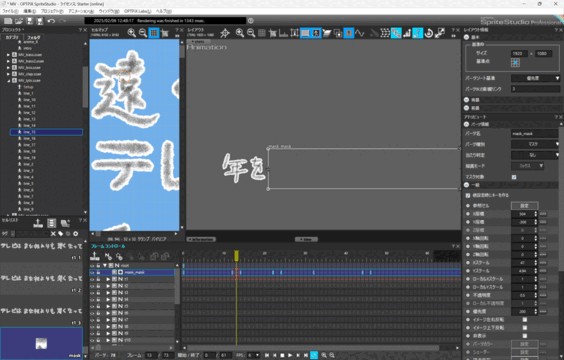
Task: Switch to the Folder tab in project panel
Action: coord(34,37)
